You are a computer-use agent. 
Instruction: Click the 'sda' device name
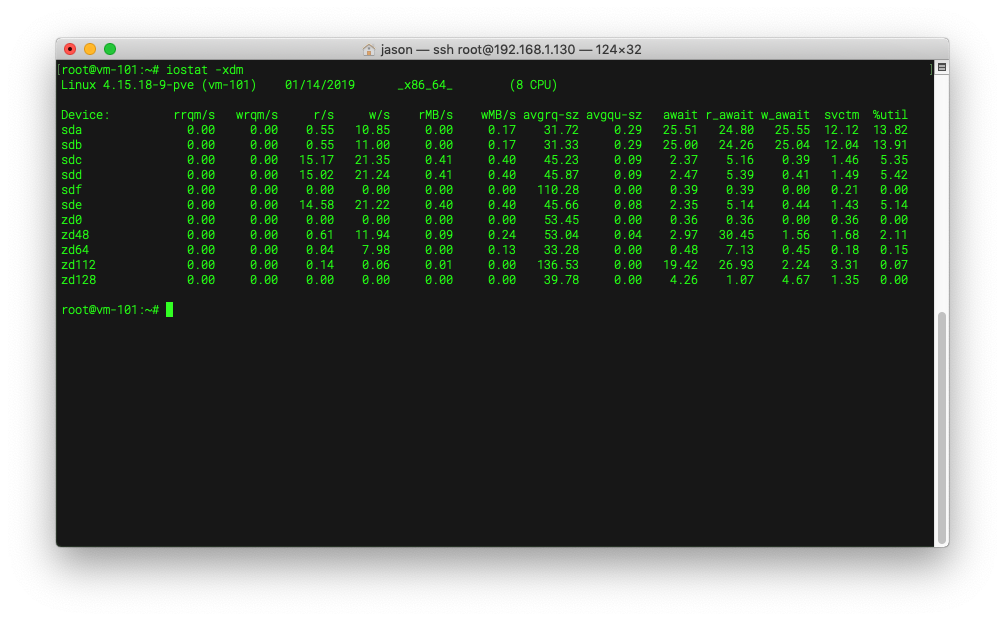tap(71, 130)
